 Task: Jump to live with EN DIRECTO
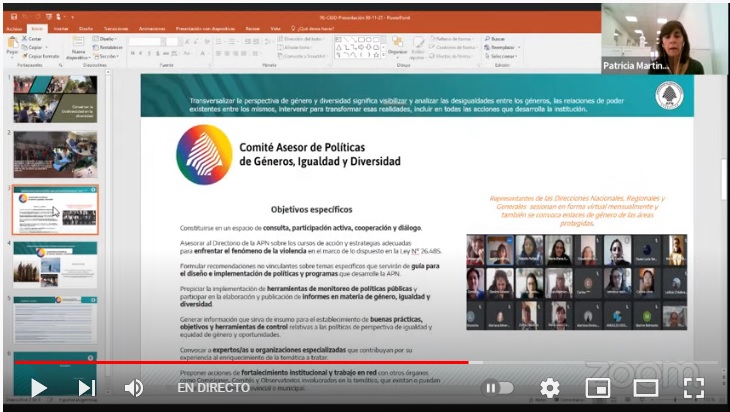tap(213, 388)
